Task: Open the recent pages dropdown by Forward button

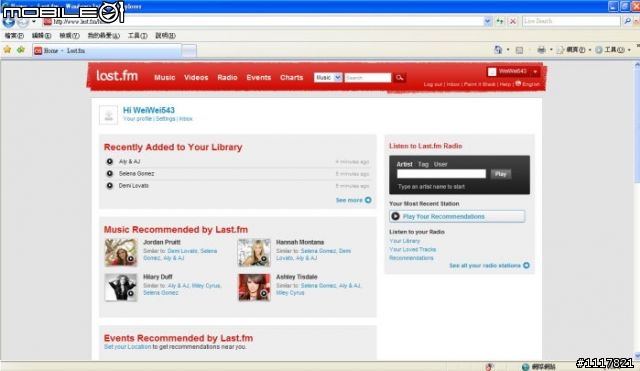Action: click(34, 22)
